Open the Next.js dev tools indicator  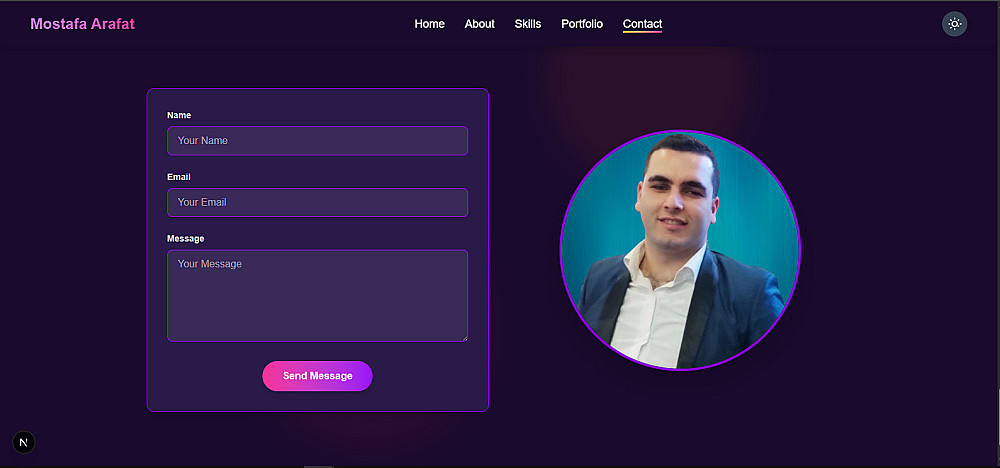tap(24, 442)
